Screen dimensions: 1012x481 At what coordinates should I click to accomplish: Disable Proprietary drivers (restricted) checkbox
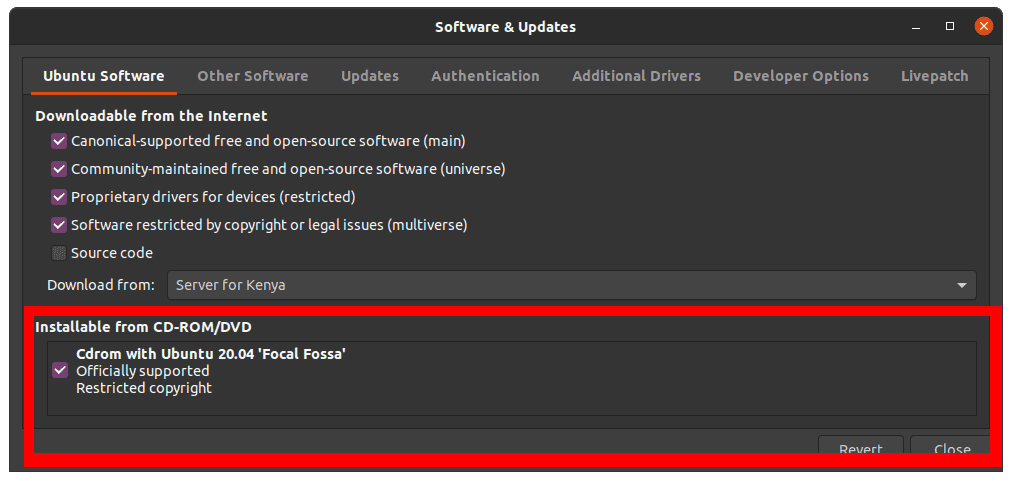point(60,197)
